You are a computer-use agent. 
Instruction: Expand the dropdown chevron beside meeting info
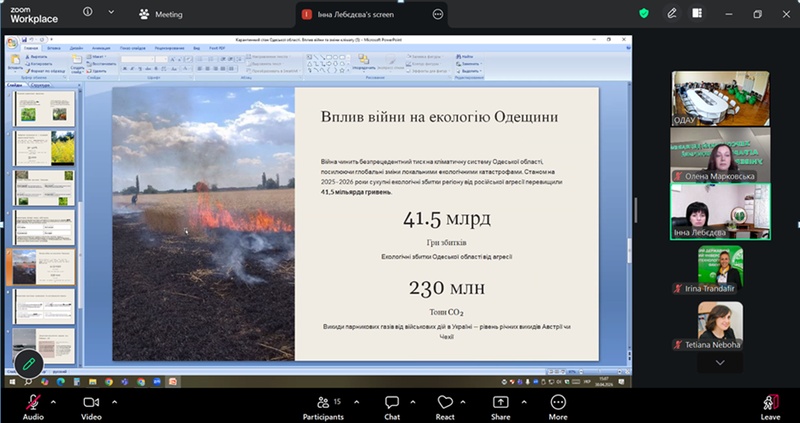point(111,12)
